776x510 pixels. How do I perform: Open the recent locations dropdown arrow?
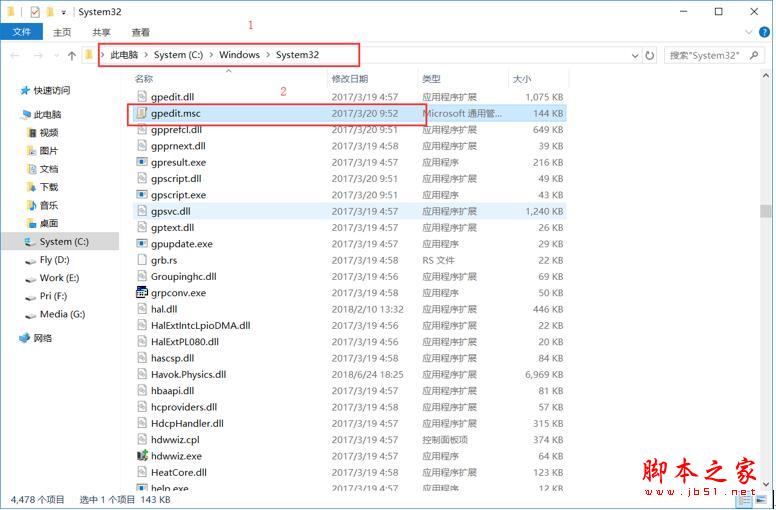(x=56, y=56)
